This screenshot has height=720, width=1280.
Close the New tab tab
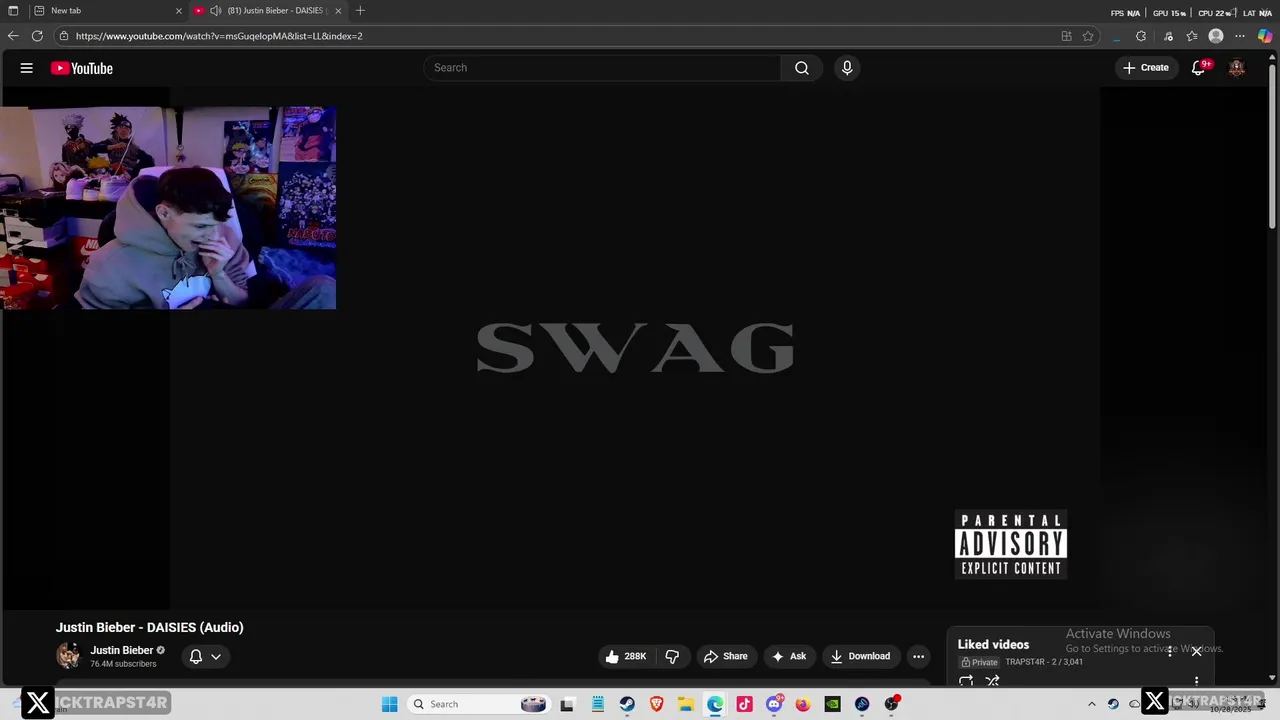click(179, 11)
